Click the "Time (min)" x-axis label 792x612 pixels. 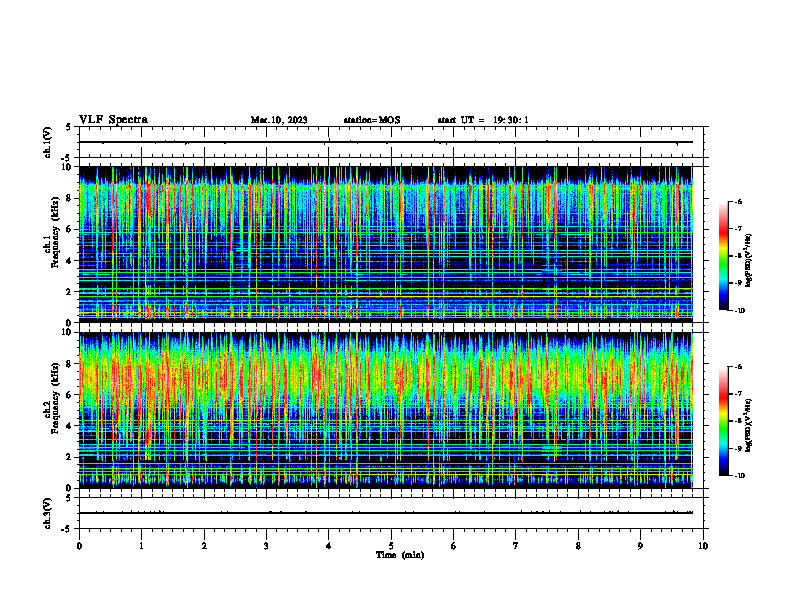tap(400, 555)
